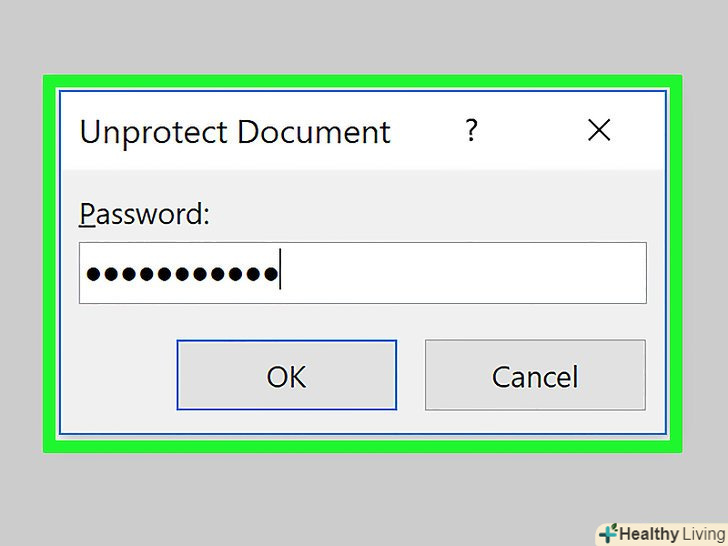Screen dimensions: 728x546
Task: Click the Password label text
Action: coord(145,214)
